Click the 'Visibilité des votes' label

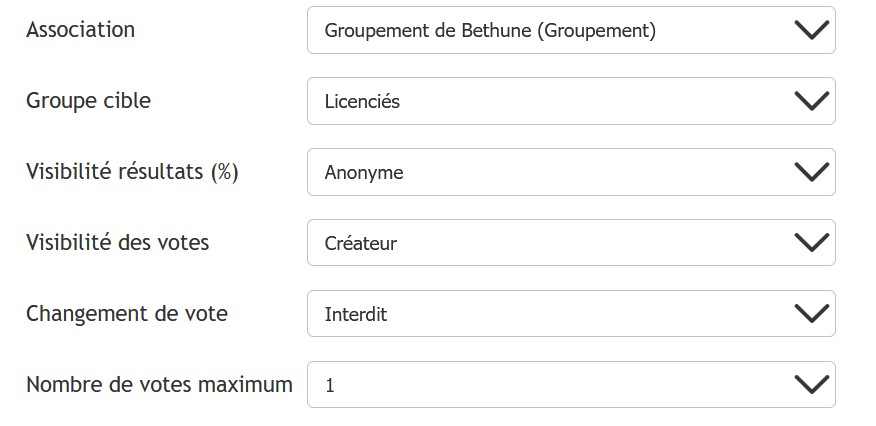(117, 243)
